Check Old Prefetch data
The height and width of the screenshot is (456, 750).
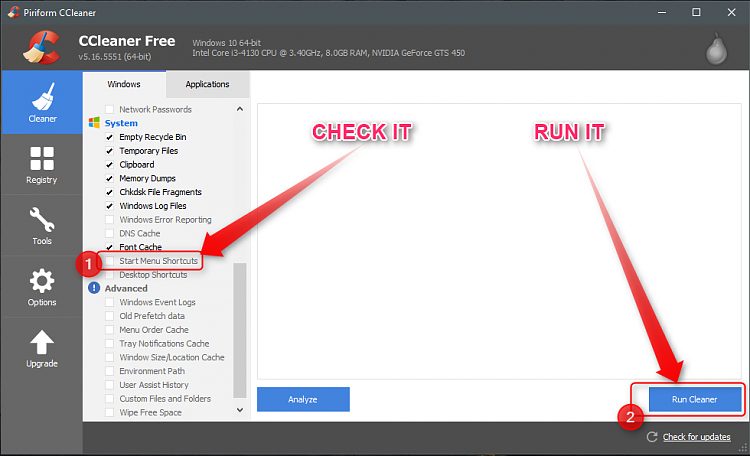tap(110, 316)
